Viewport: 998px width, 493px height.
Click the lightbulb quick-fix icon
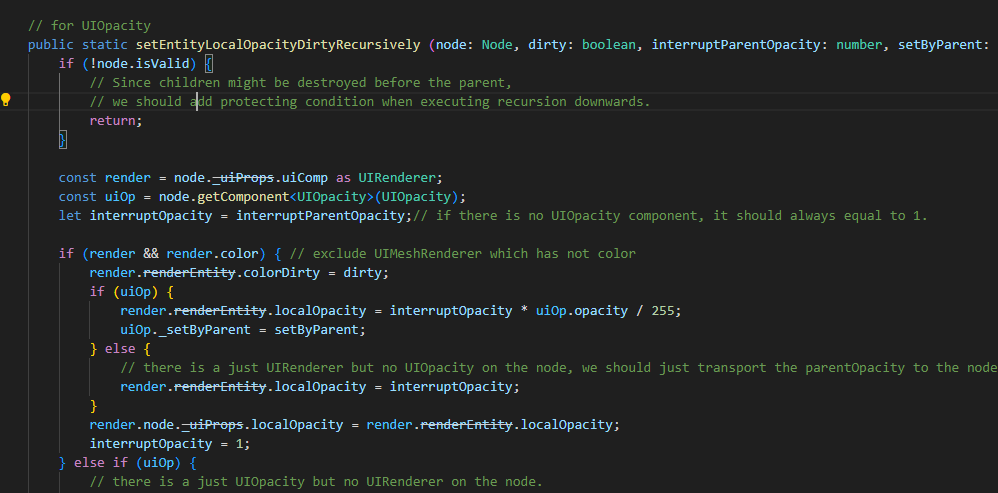point(6,100)
